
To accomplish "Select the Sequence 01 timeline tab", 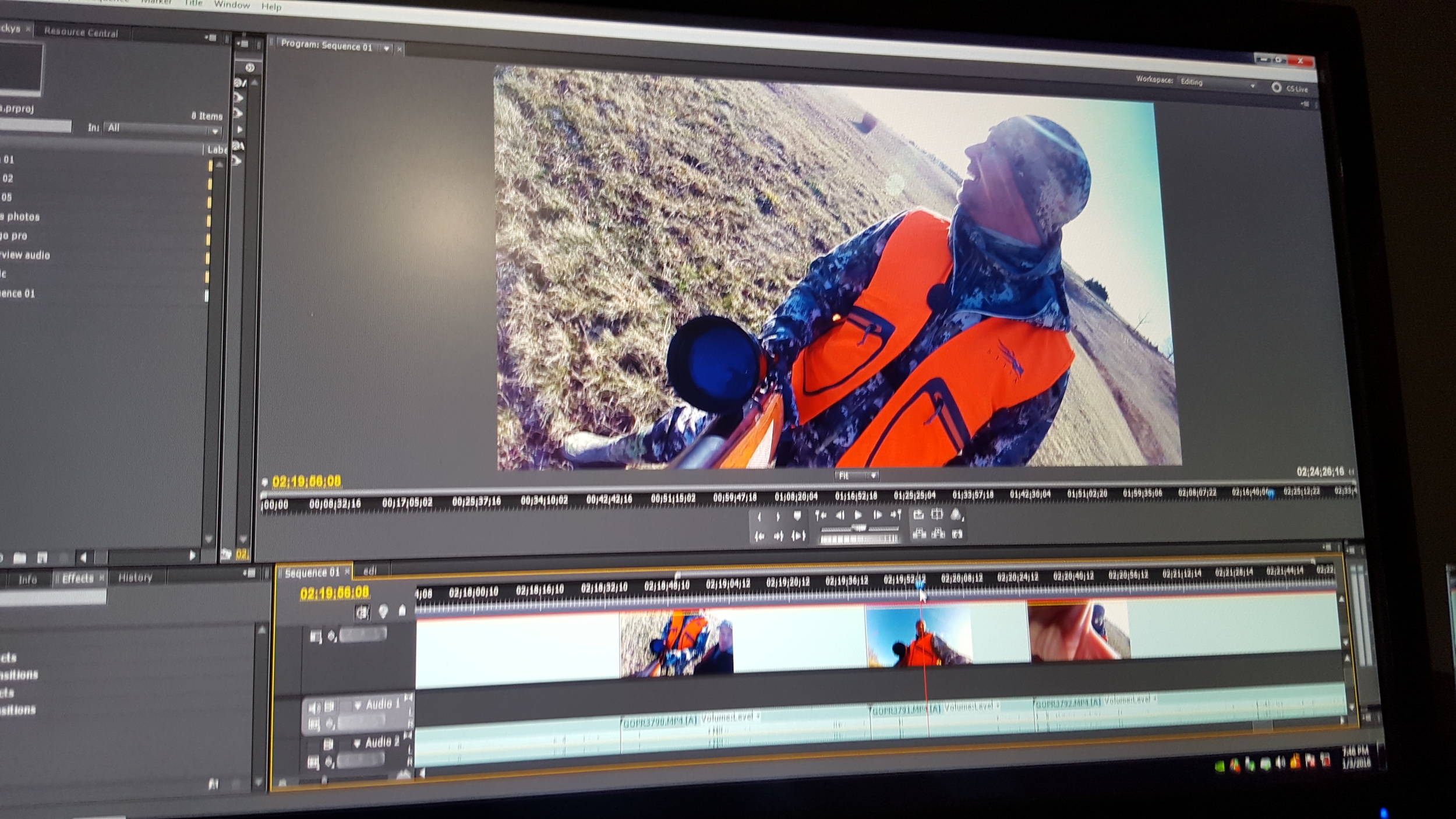I will click(x=312, y=573).
